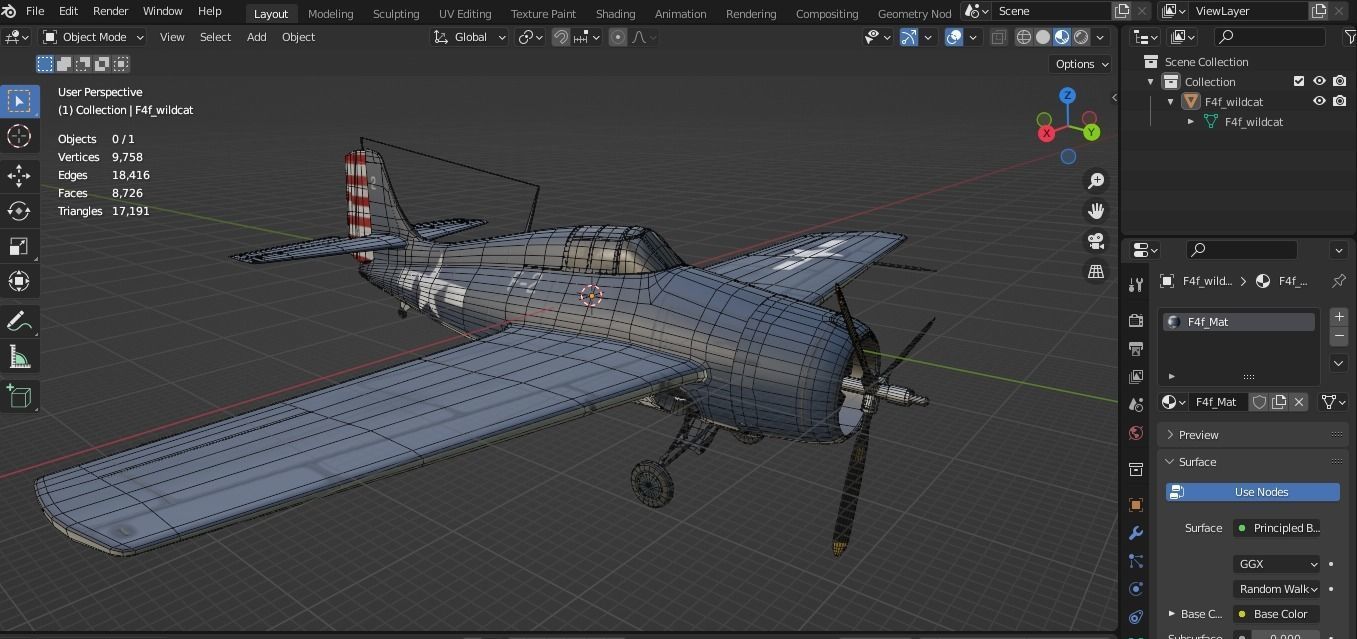Open the Modifier properties wrench tab
The height and width of the screenshot is (639, 1357).
tap(1135, 533)
